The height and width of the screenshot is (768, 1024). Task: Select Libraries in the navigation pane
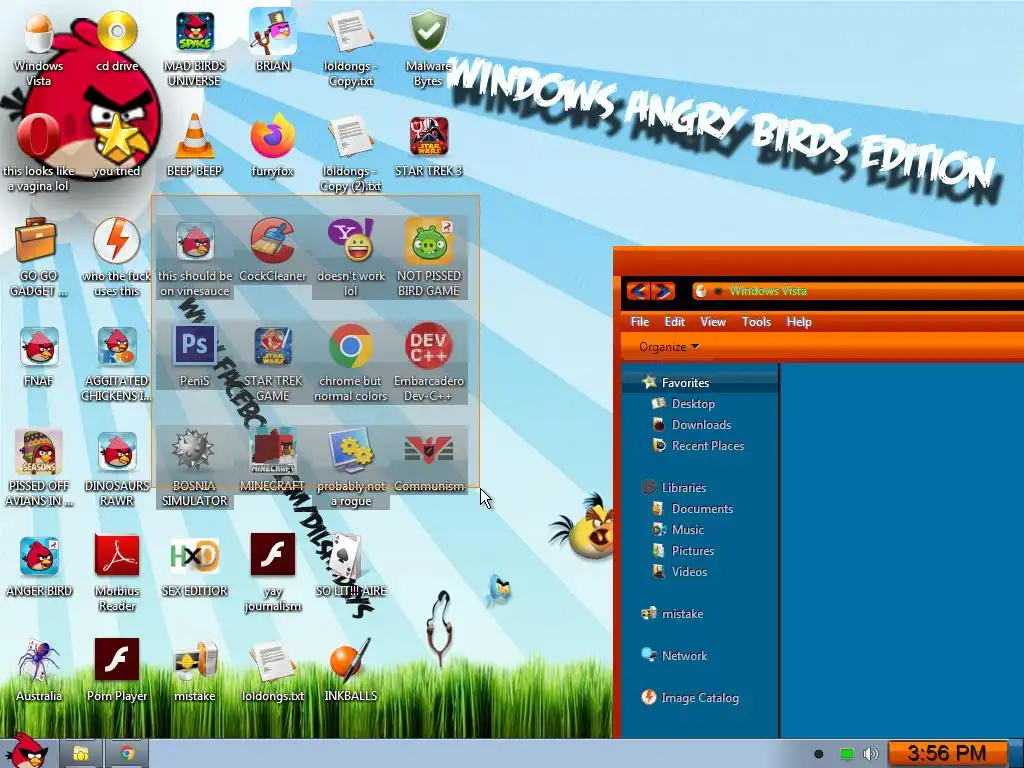(x=683, y=487)
